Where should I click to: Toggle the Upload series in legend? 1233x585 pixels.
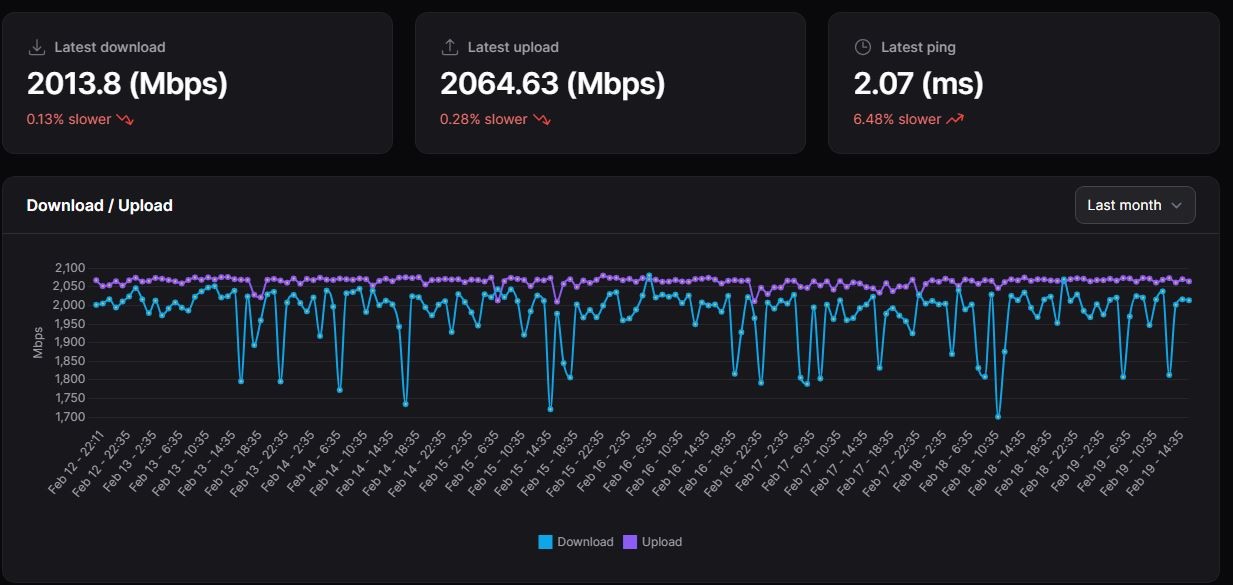point(661,542)
